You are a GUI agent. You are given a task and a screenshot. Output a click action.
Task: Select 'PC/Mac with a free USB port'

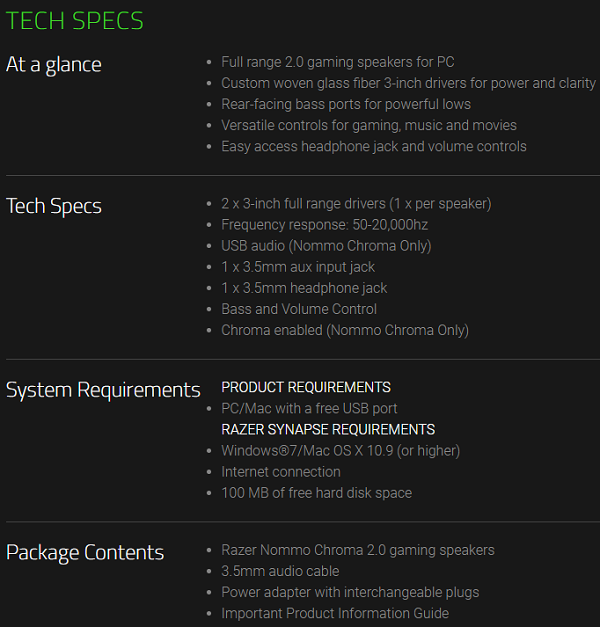[x=309, y=408]
